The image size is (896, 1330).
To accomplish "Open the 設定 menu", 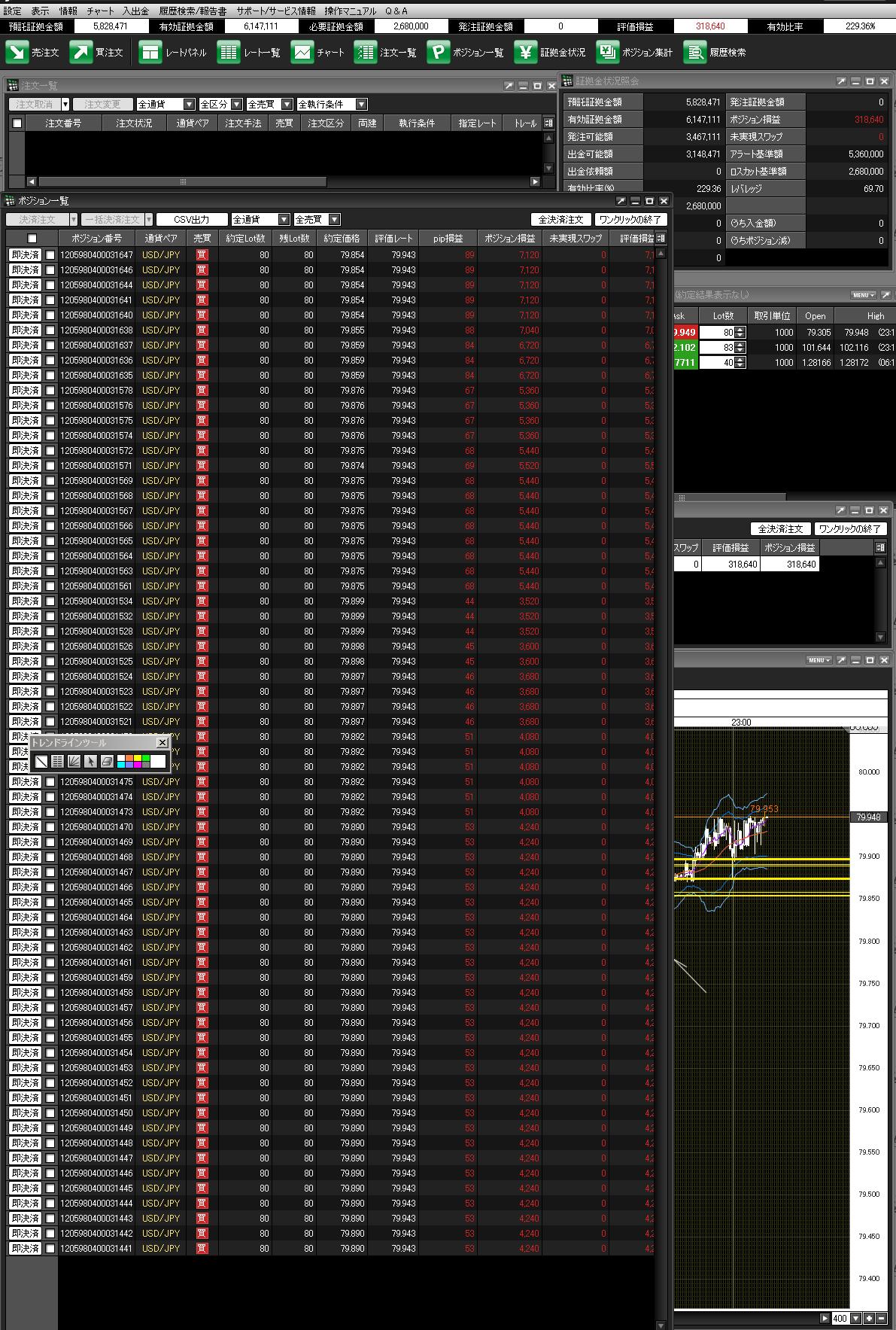I will coord(13,11).
